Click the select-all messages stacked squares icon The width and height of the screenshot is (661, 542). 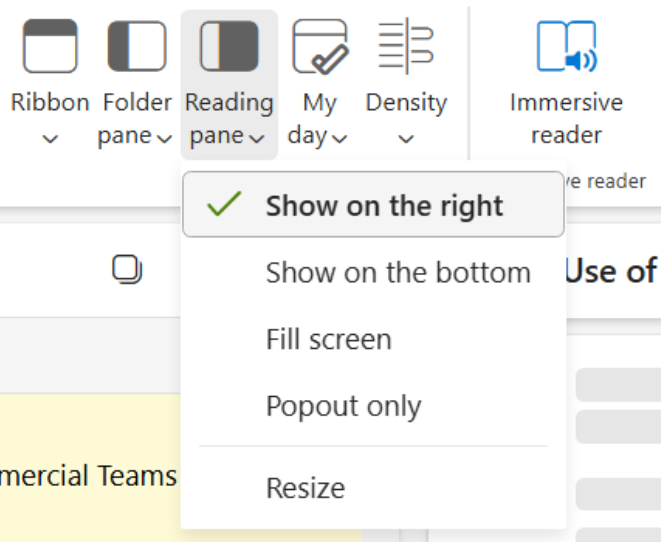click(127, 269)
